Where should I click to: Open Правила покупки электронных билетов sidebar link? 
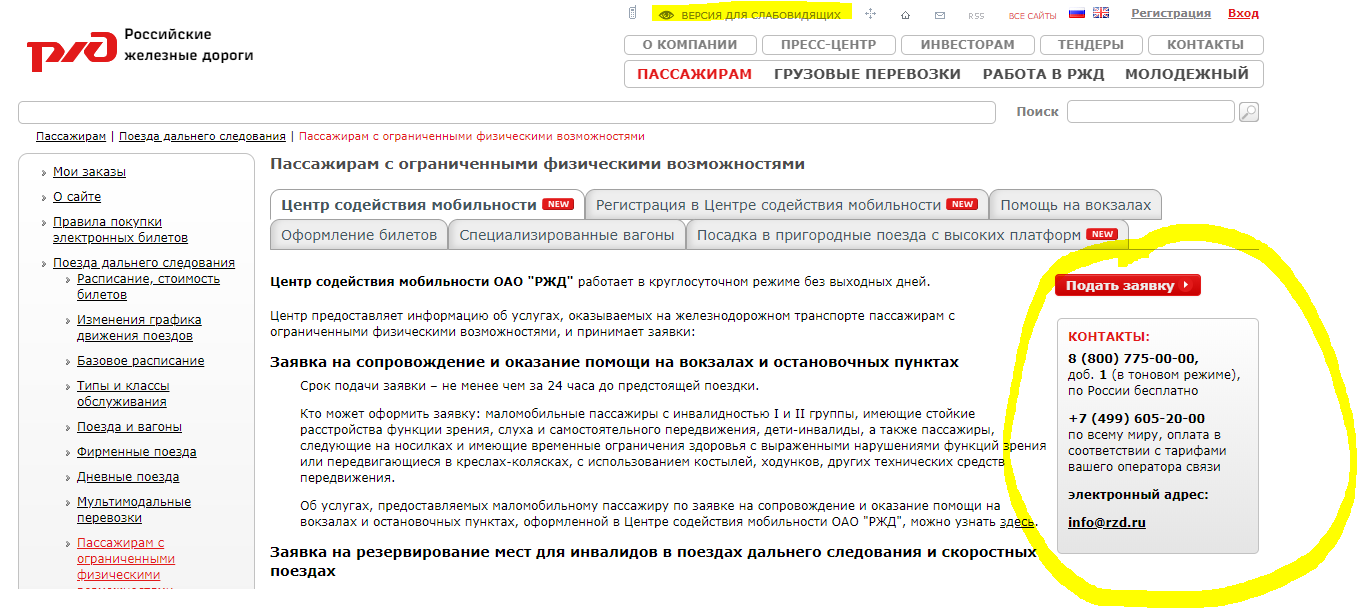(120, 230)
